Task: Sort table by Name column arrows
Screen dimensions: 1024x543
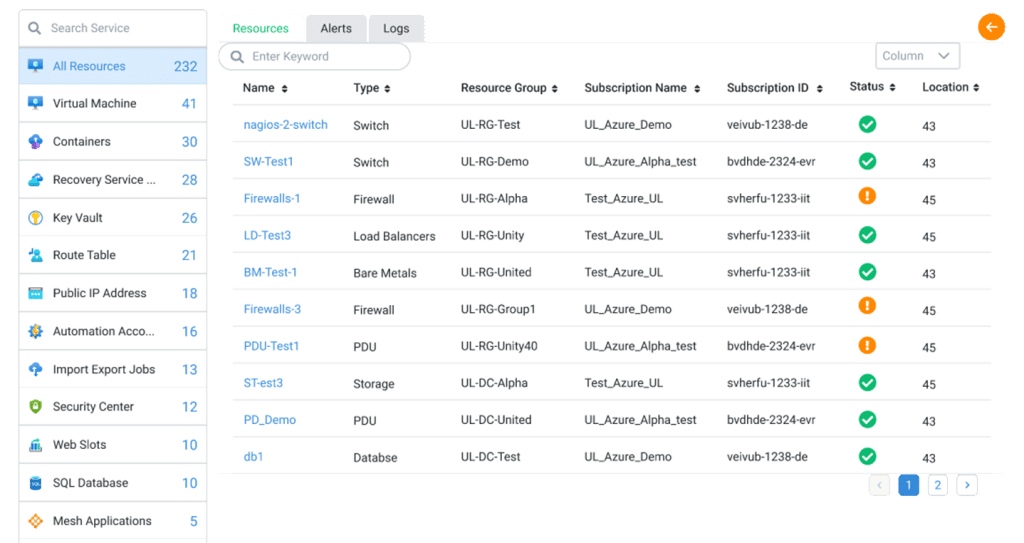Action: coord(285,89)
